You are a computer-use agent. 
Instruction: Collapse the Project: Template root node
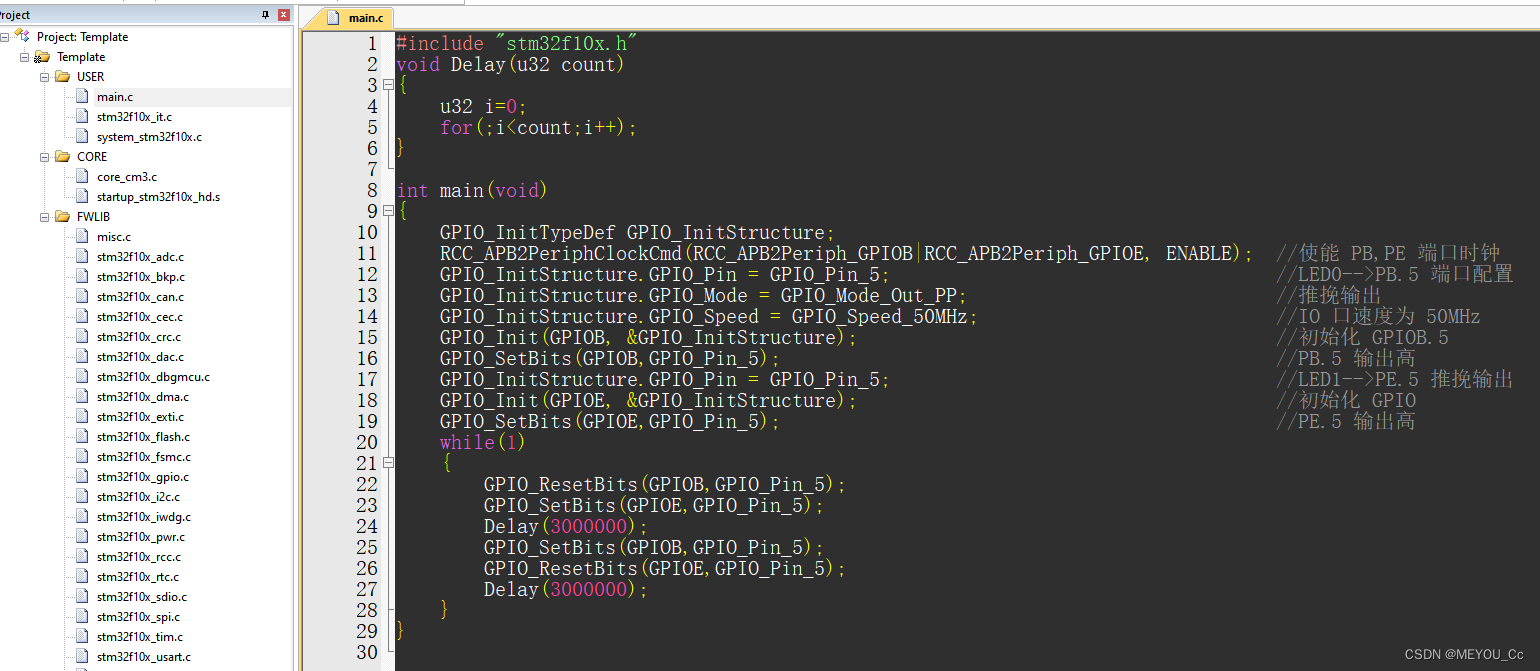point(5,37)
